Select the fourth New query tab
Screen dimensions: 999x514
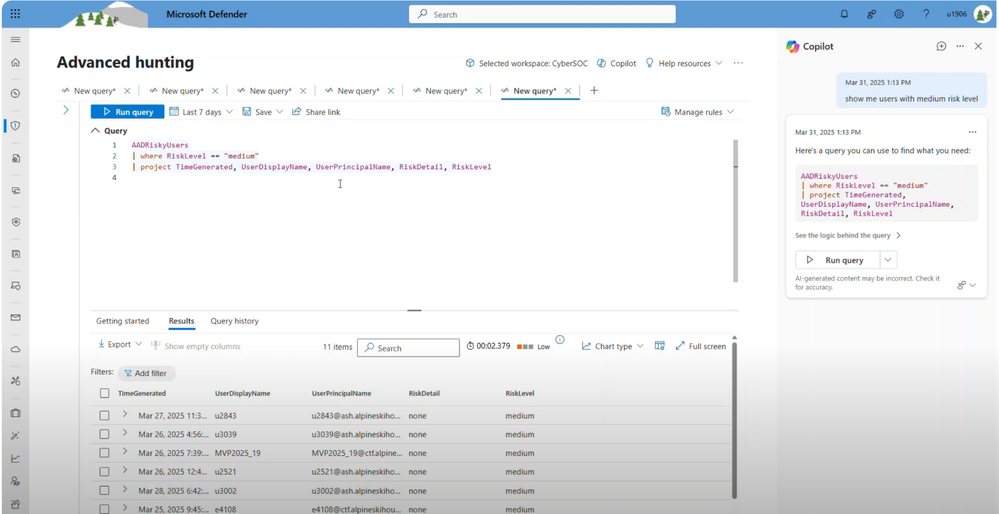[x=357, y=91]
